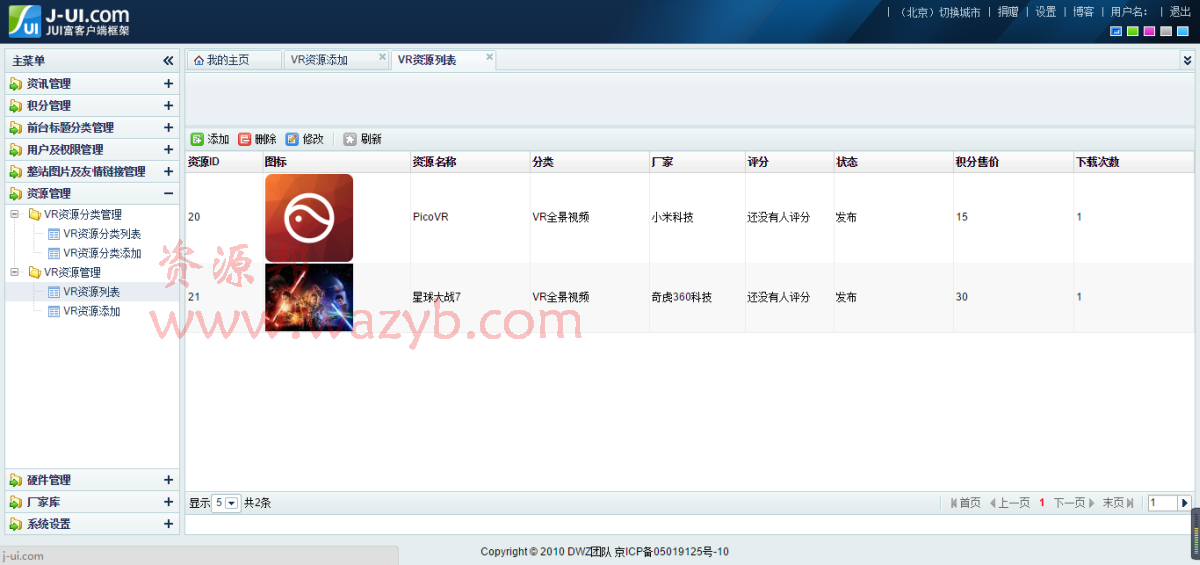This screenshot has width=1200, height=565.
Task: Click the 捐赠 header link
Action: 1007,12
